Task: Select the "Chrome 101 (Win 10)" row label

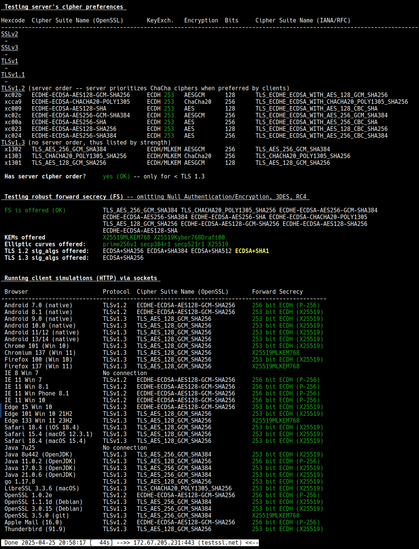Action: pos(37,346)
